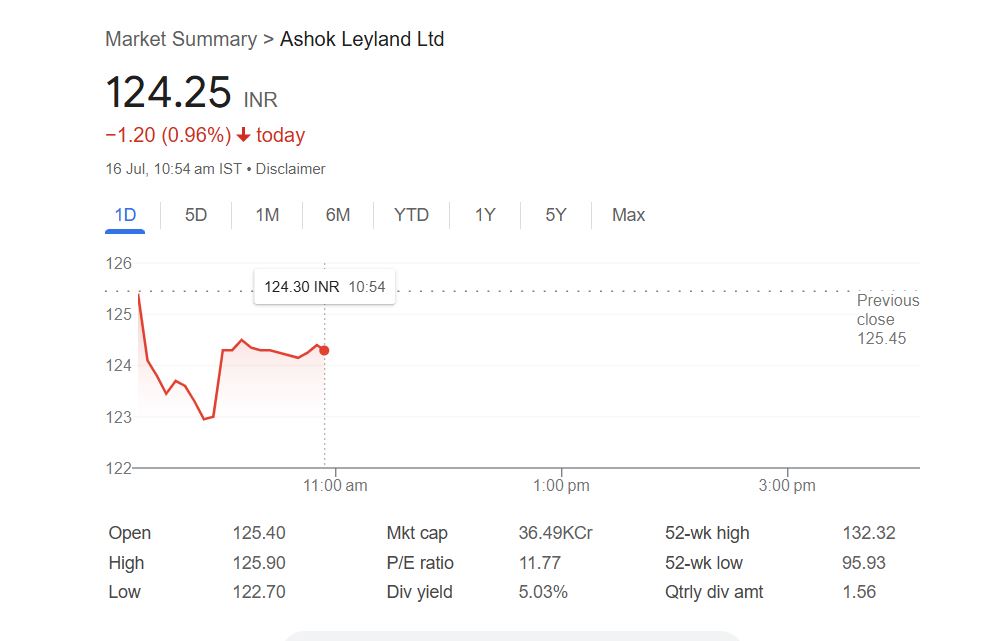
Task: Click the 1:00 pm axis label
Action: coord(561,486)
